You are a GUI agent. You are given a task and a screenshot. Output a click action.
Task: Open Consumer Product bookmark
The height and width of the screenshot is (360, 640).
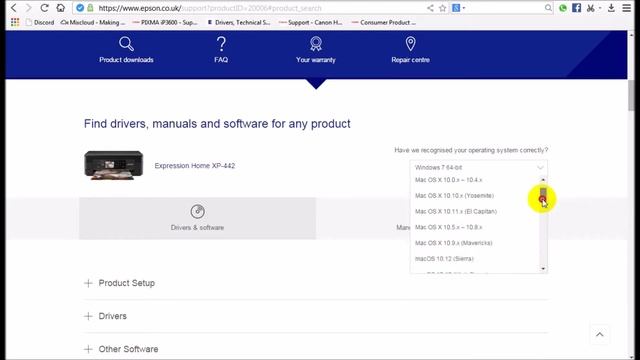coord(384,22)
